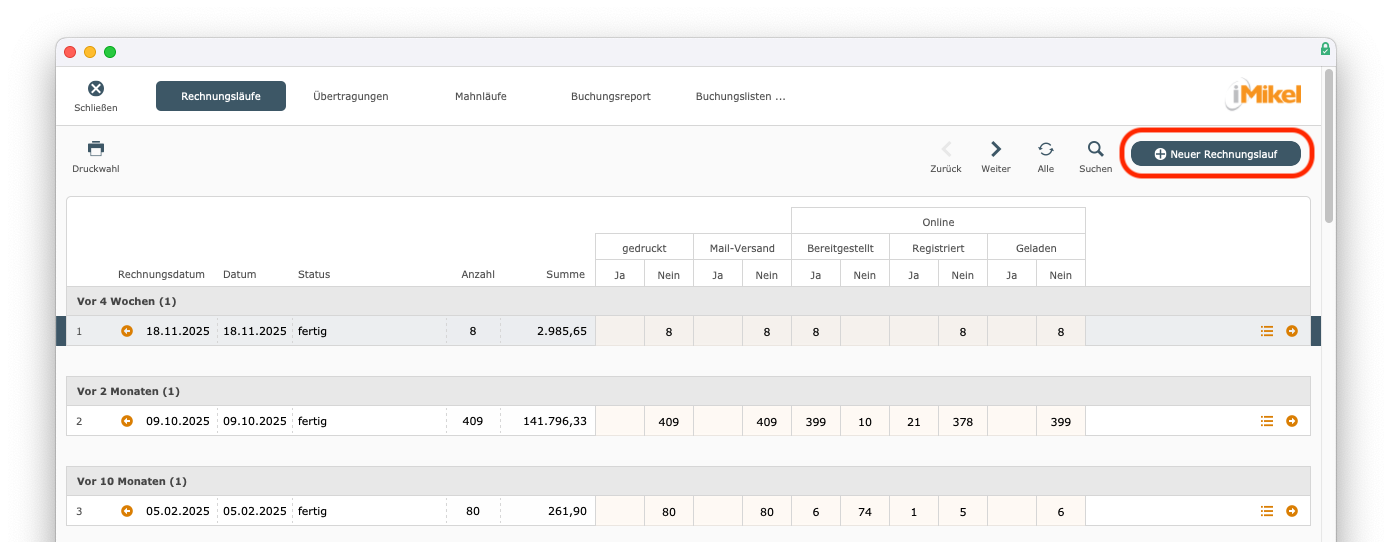Viewport: 1392px width, 542px height.
Task: Expand the Vor 10 Monaten group header
Action: (x=131, y=481)
